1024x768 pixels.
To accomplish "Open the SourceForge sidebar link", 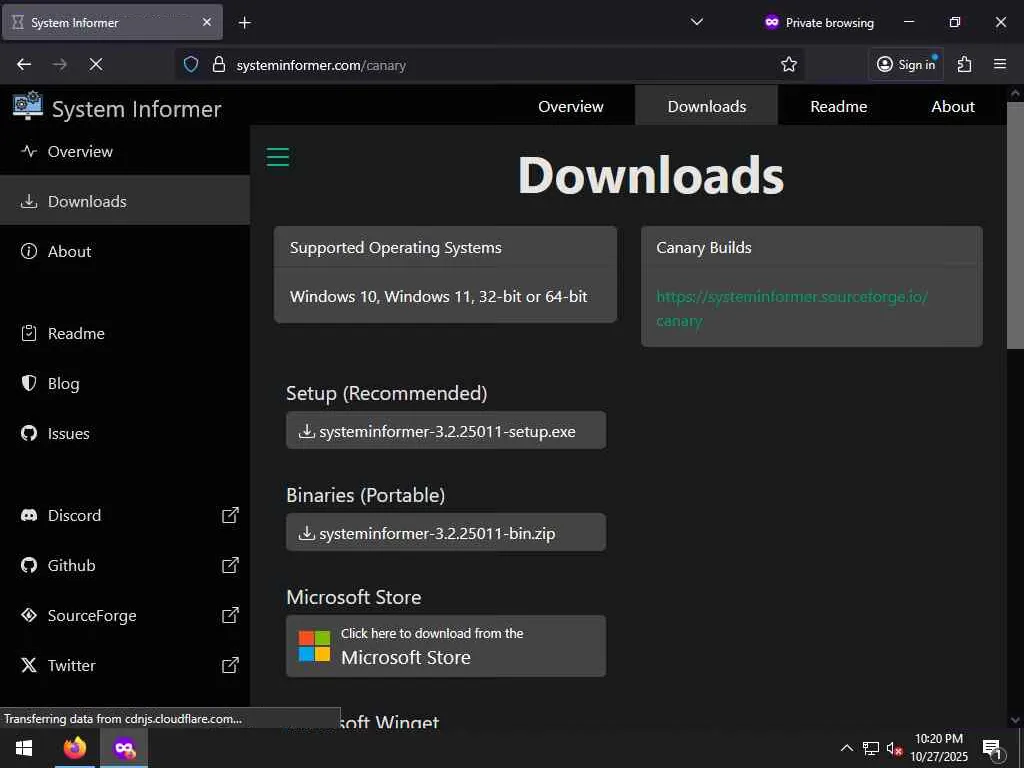I will pyautogui.click(x=125, y=615).
